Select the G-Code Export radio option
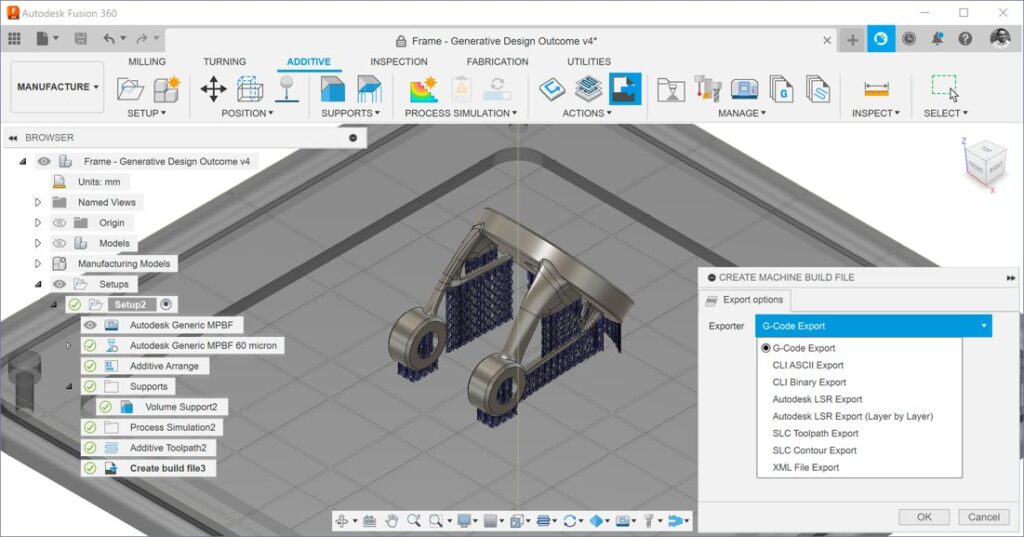 coord(766,348)
